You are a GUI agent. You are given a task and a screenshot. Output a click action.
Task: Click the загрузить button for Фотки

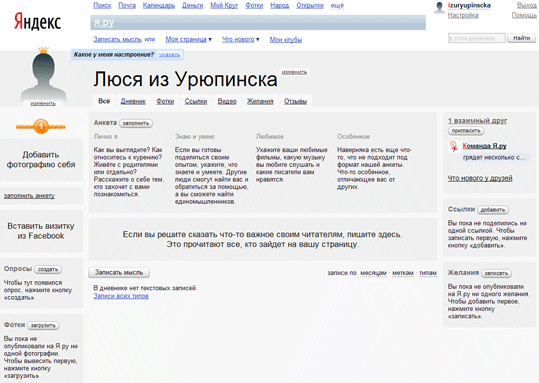[x=43, y=326]
